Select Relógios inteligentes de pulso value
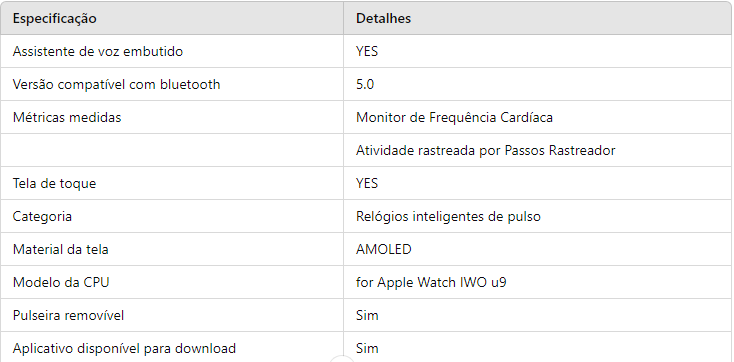Viewport: 734px width, 362px height. [x=448, y=216]
